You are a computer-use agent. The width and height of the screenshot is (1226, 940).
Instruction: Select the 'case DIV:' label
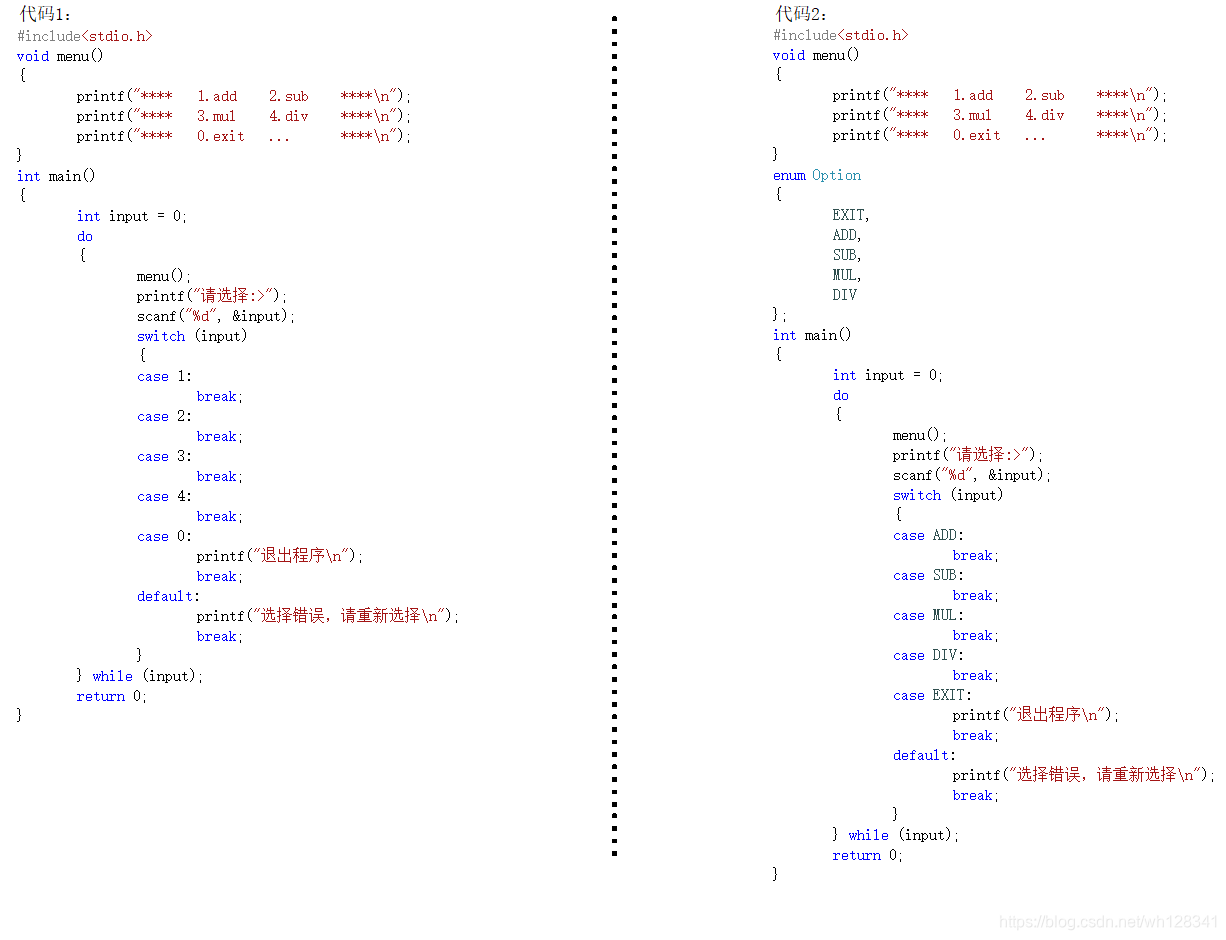click(x=929, y=655)
